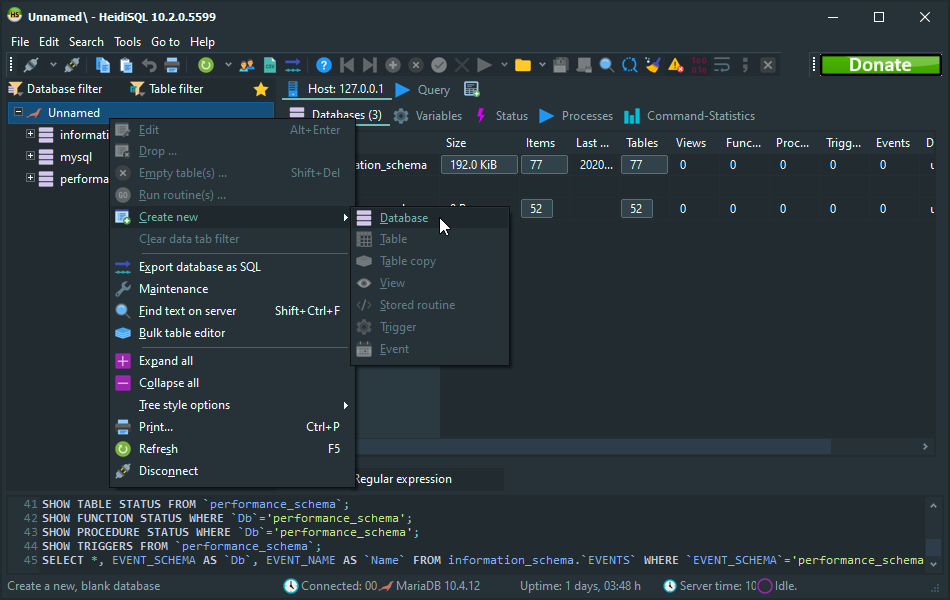Switch to the Processes tab
The height and width of the screenshot is (600, 950).
click(576, 116)
